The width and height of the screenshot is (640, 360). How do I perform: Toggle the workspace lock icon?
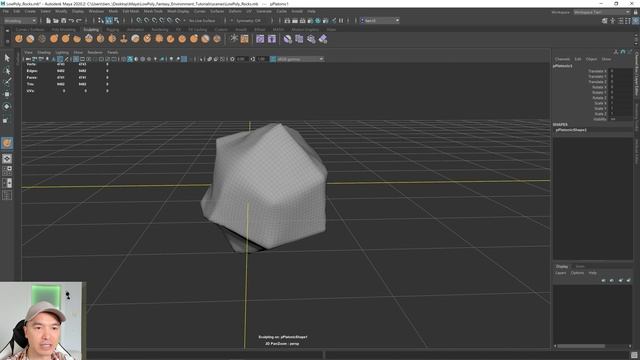[x=636, y=12]
